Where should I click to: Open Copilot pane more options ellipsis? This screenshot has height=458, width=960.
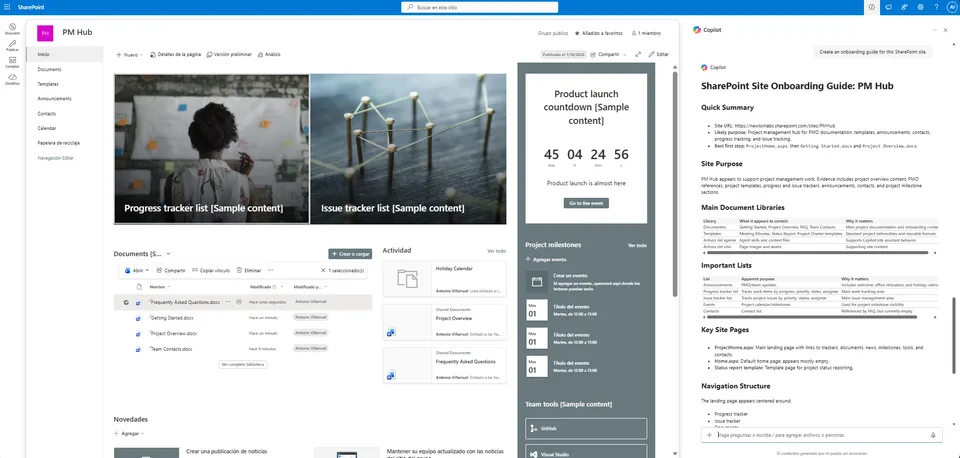coord(934,30)
